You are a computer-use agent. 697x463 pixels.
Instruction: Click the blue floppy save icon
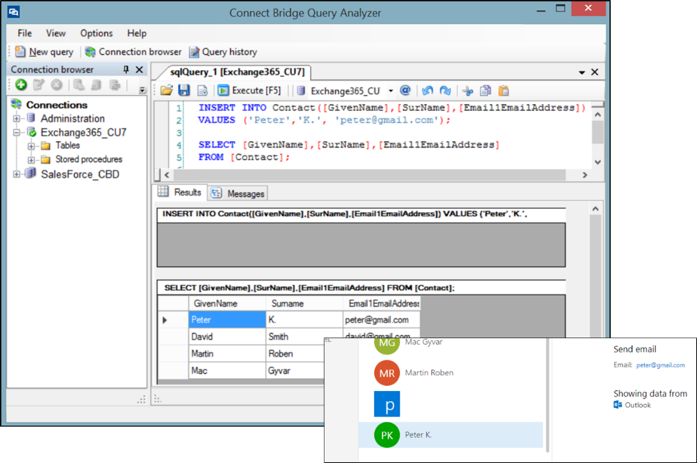coord(184,91)
